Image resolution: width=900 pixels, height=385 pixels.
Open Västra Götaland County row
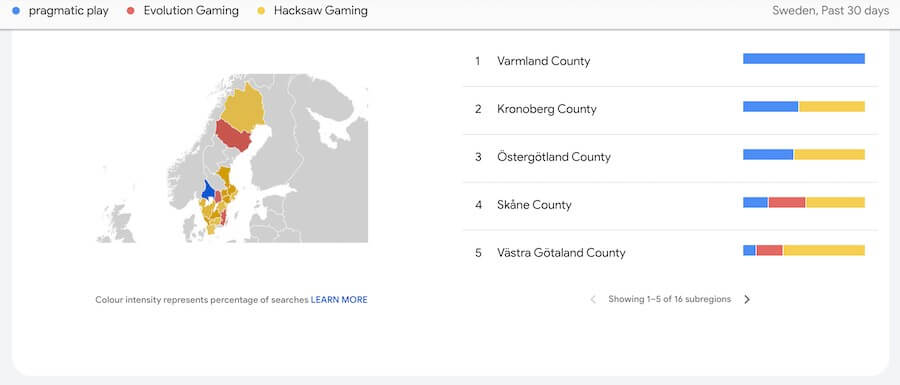pos(670,252)
